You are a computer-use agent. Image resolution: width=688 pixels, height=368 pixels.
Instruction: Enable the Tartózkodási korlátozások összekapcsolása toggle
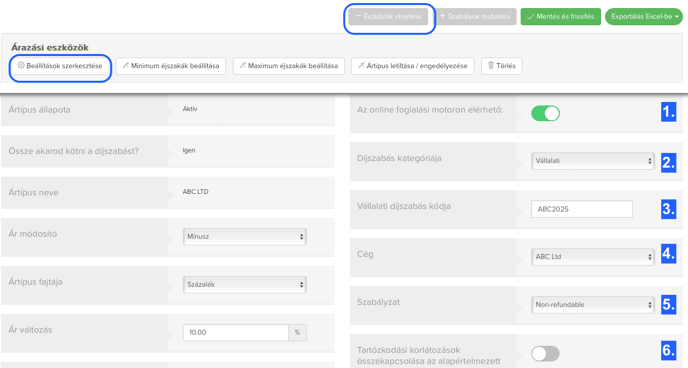(545, 354)
